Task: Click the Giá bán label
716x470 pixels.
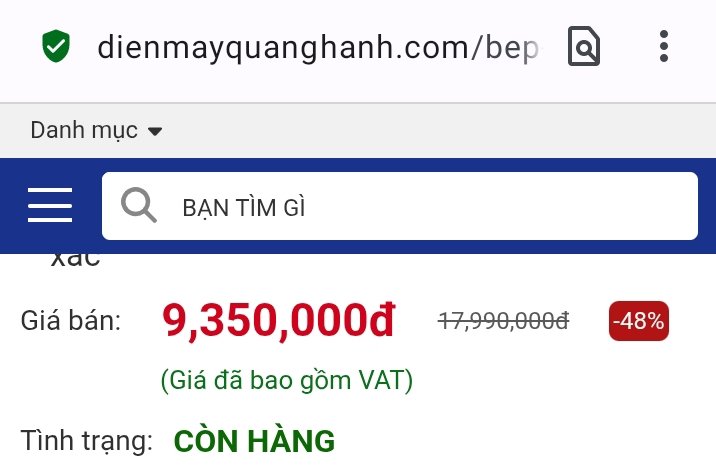Action: tap(71, 321)
